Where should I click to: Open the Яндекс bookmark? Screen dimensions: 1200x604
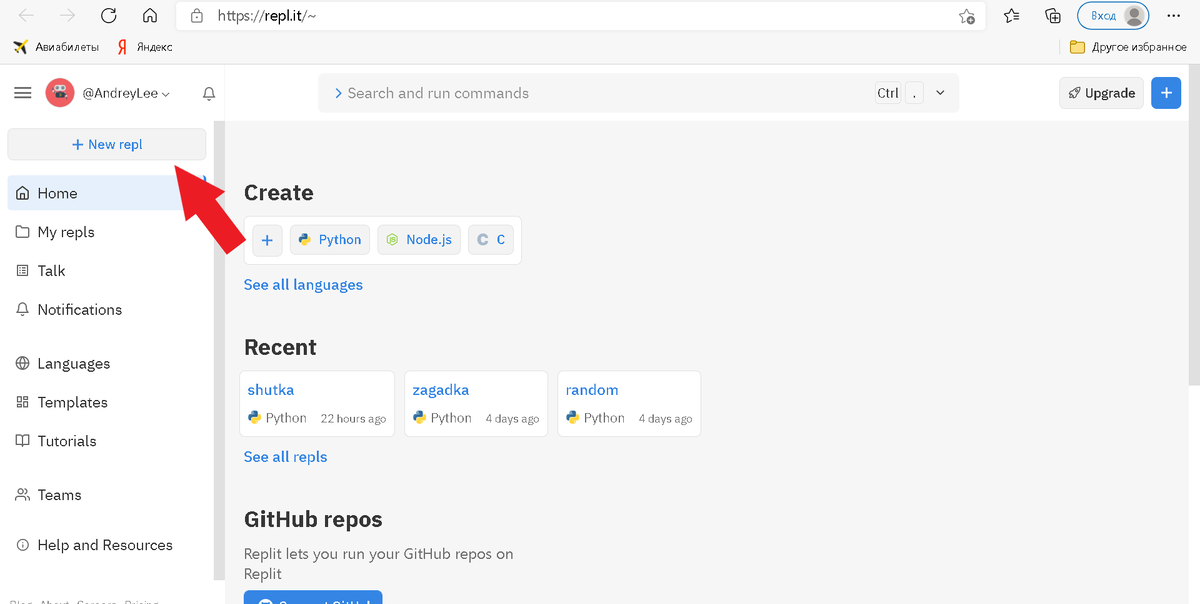(145, 47)
